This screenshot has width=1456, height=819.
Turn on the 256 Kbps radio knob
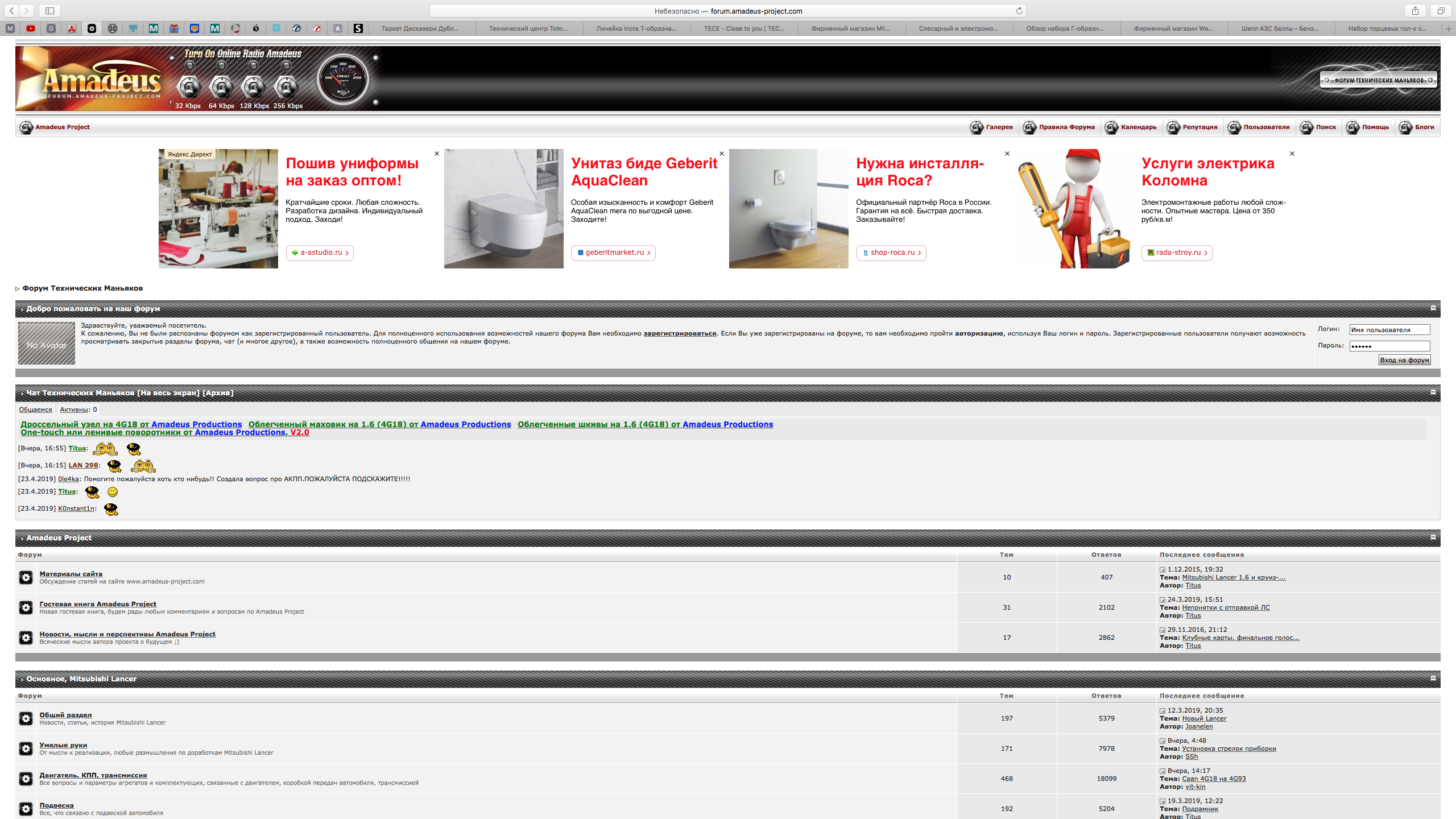click(287, 88)
